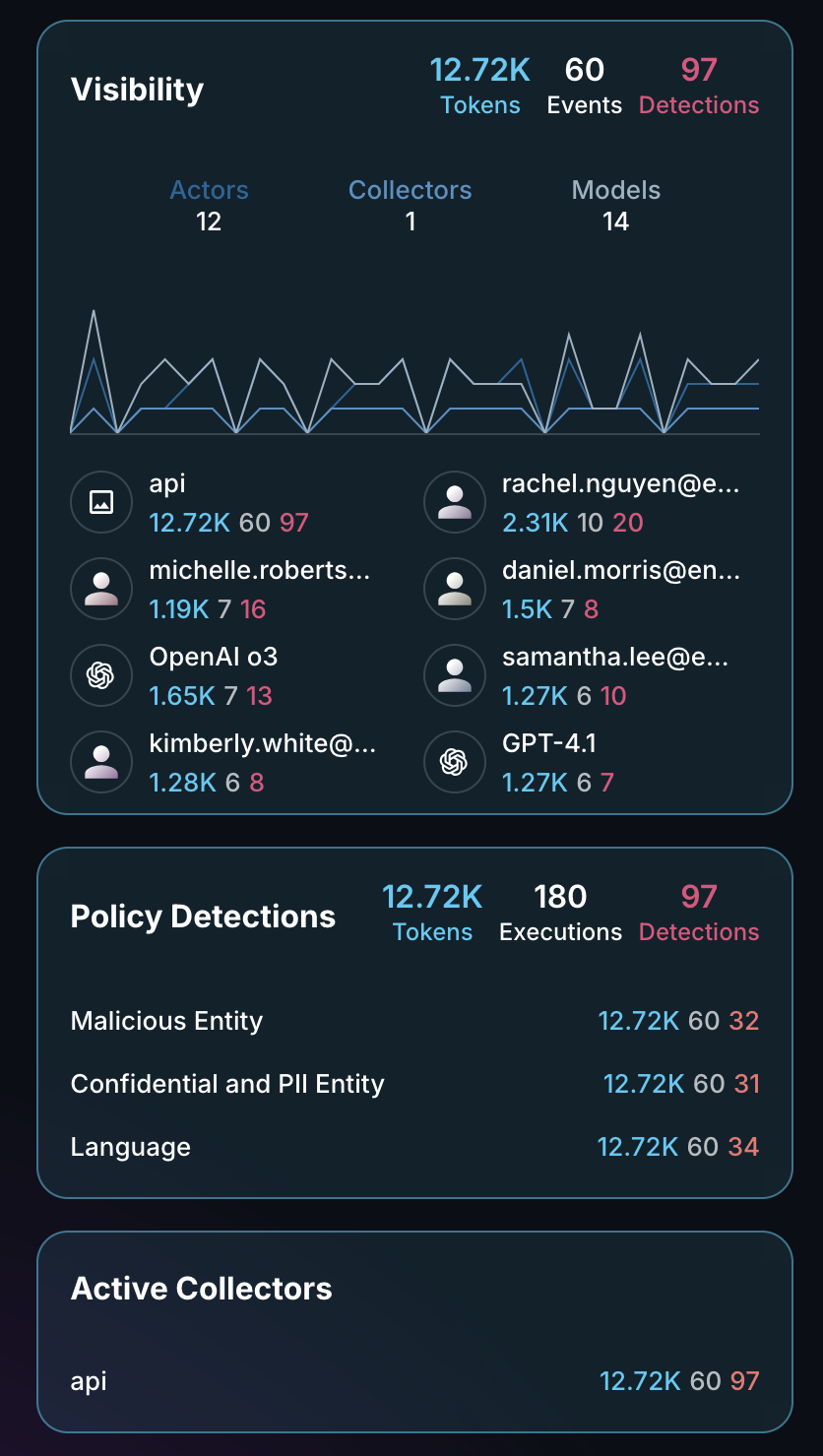
Task: Switch to the Actors tab
Action: coord(209,204)
